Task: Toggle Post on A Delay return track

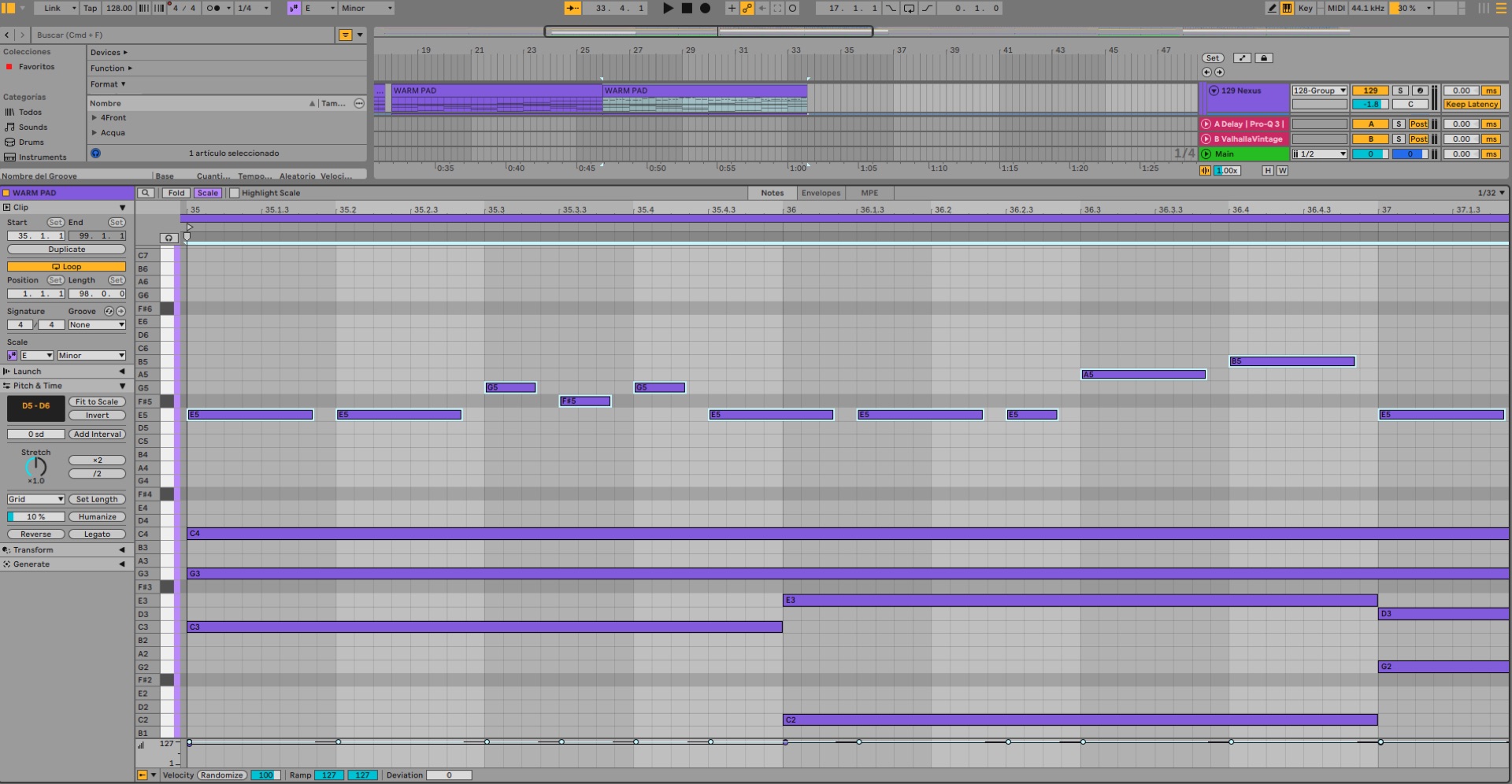Action: click(x=1418, y=124)
